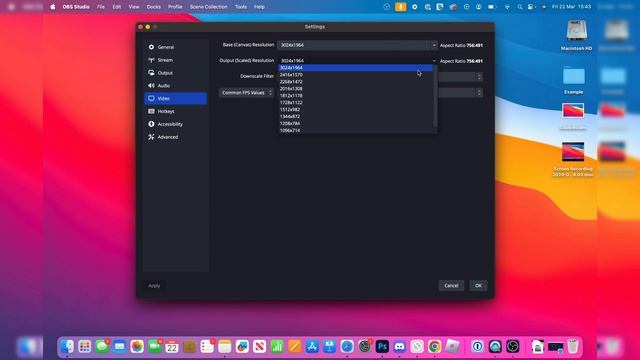
Task: Open Google Chrome from the dock
Action: click(x=434, y=347)
